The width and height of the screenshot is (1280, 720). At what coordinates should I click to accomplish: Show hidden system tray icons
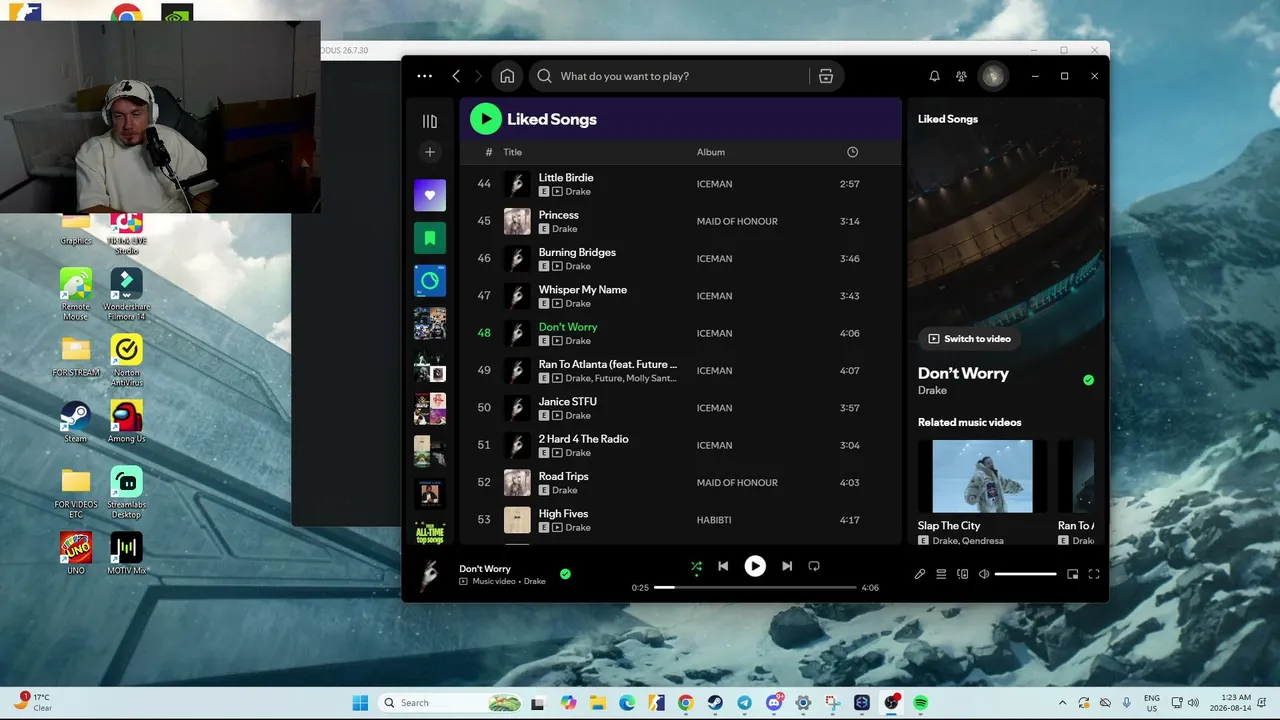[1062, 703]
